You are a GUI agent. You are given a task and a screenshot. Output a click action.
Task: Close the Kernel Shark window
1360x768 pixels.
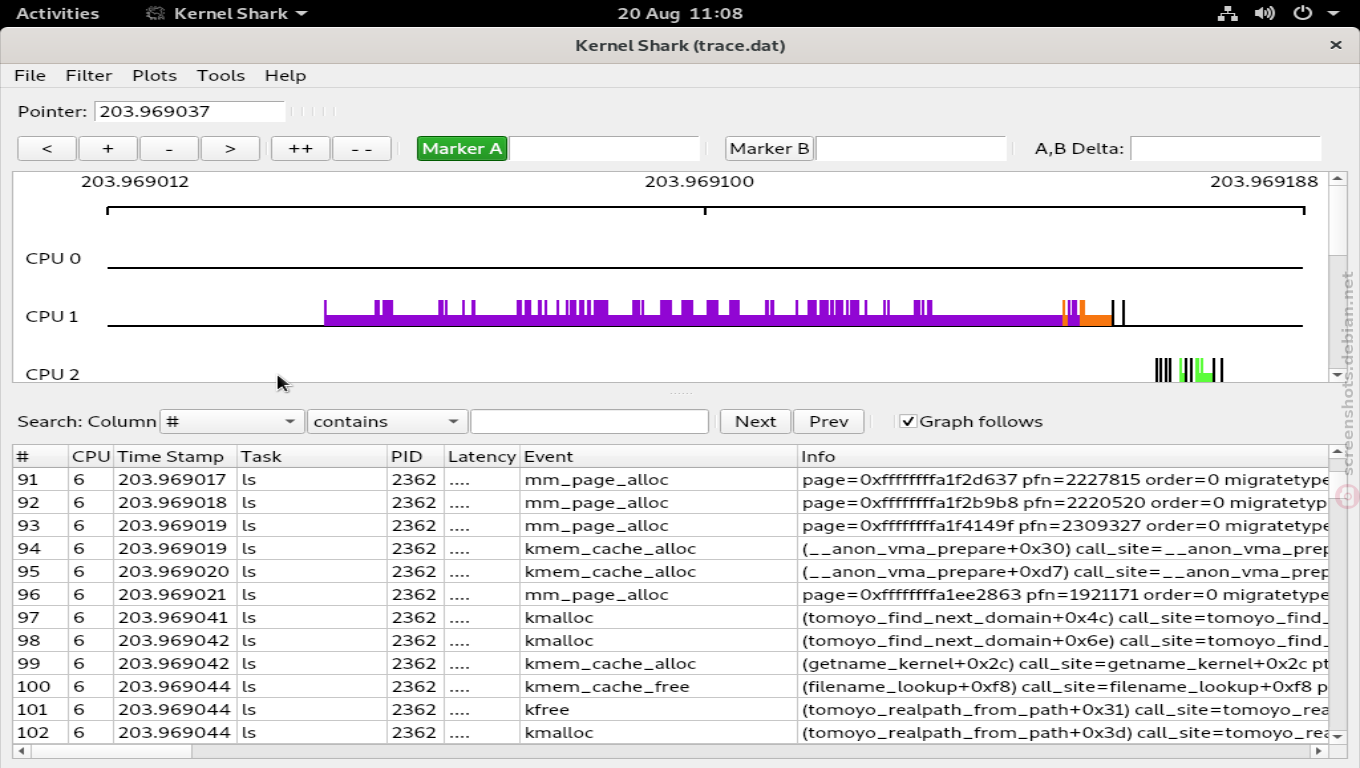(x=1336, y=45)
